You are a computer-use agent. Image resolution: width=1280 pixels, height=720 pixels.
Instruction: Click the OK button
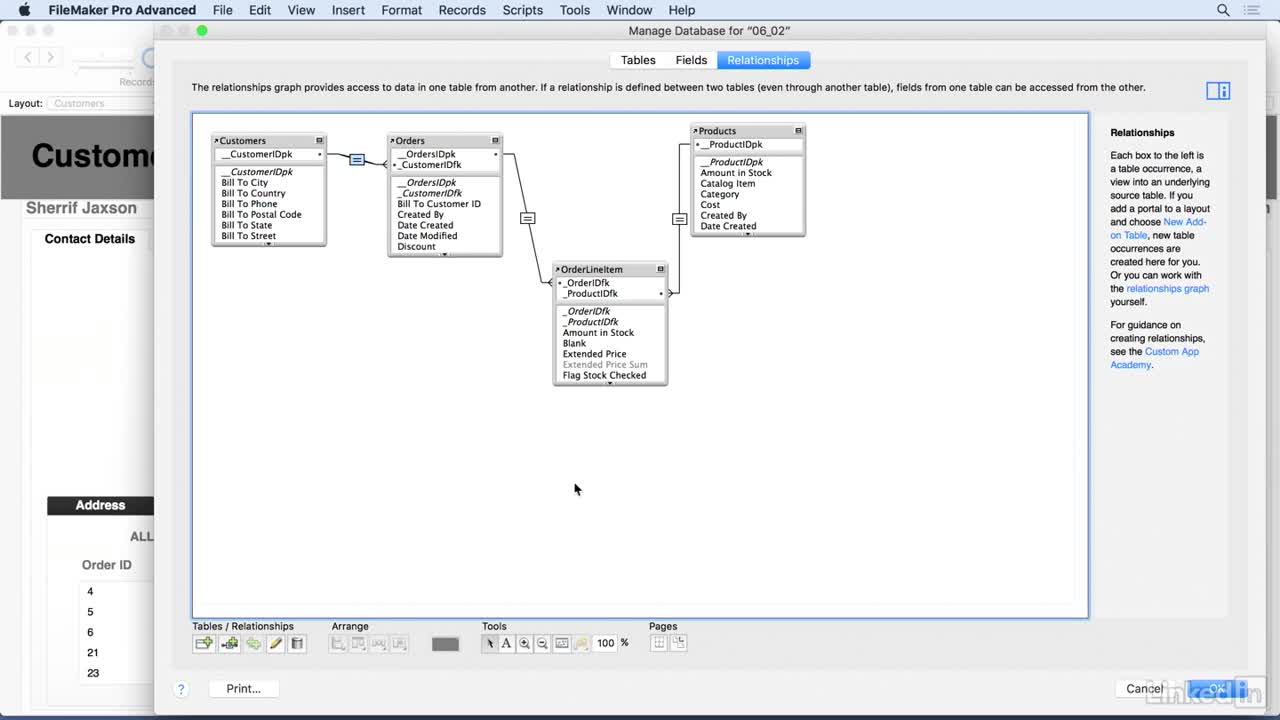(x=1217, y=689)
